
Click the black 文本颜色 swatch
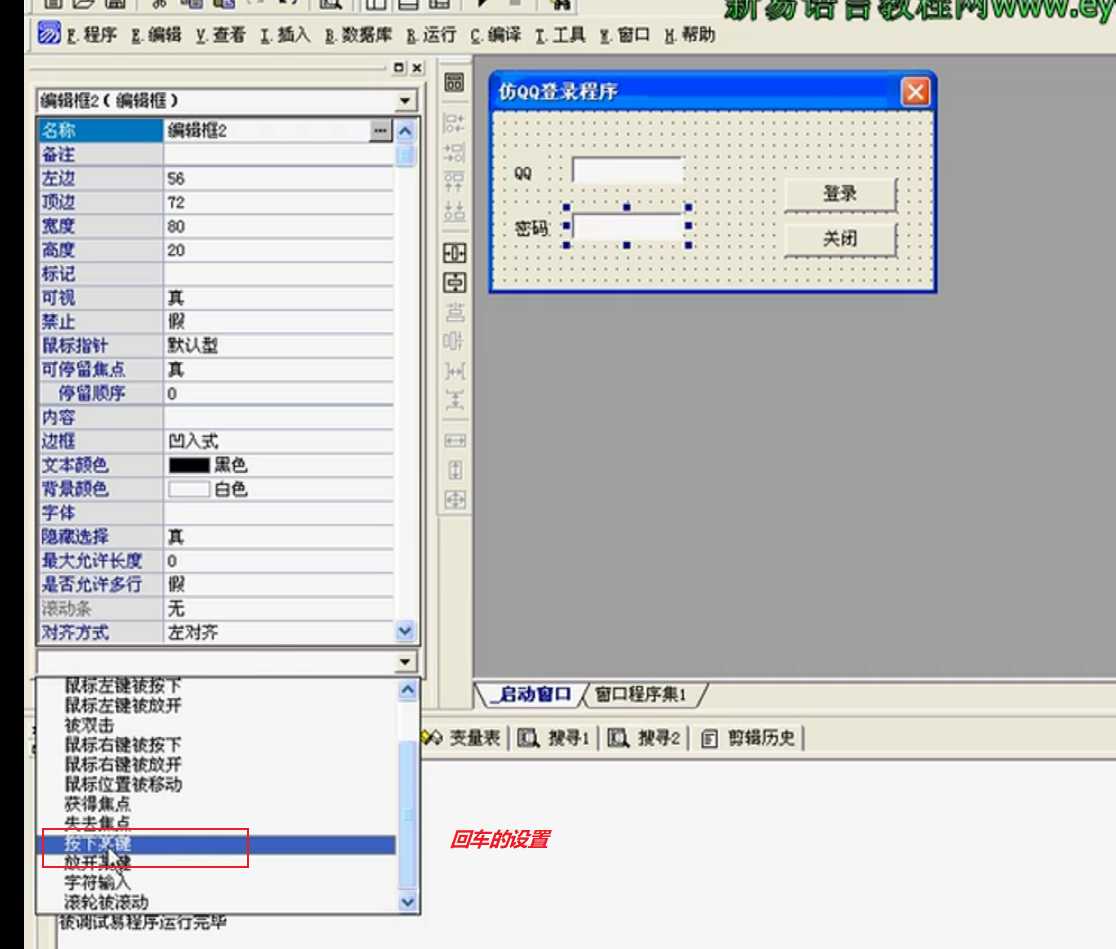click(x=189, y=465)
